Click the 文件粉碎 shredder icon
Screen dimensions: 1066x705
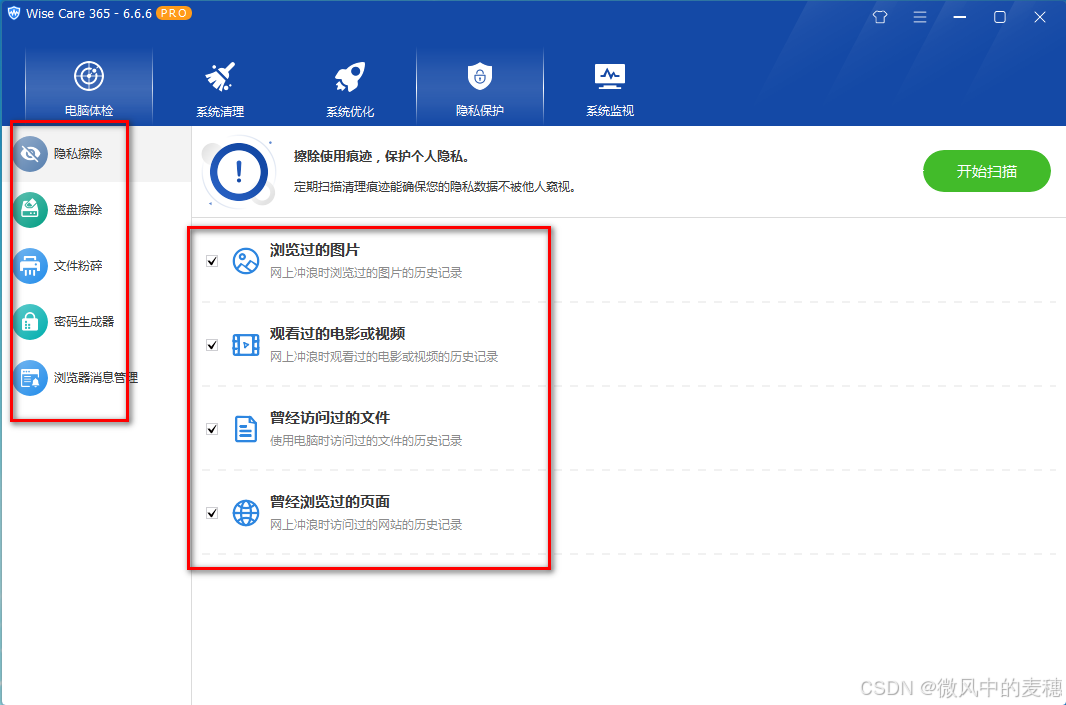point(30,265)
